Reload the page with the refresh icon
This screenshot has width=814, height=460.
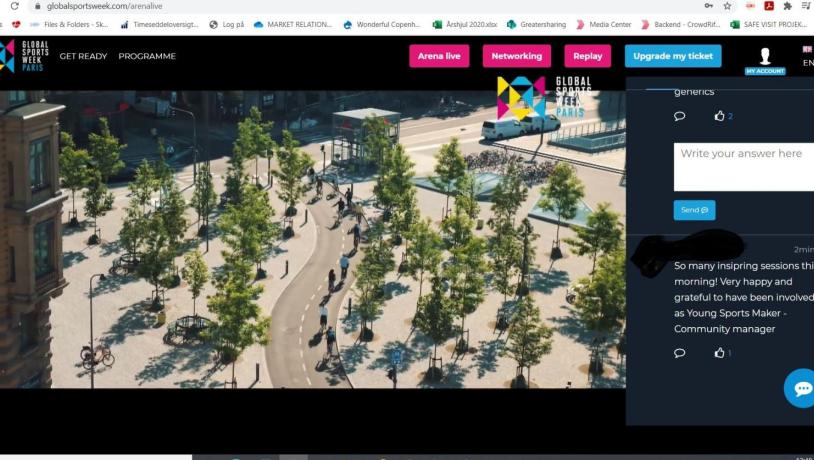[x=15, y=6]
